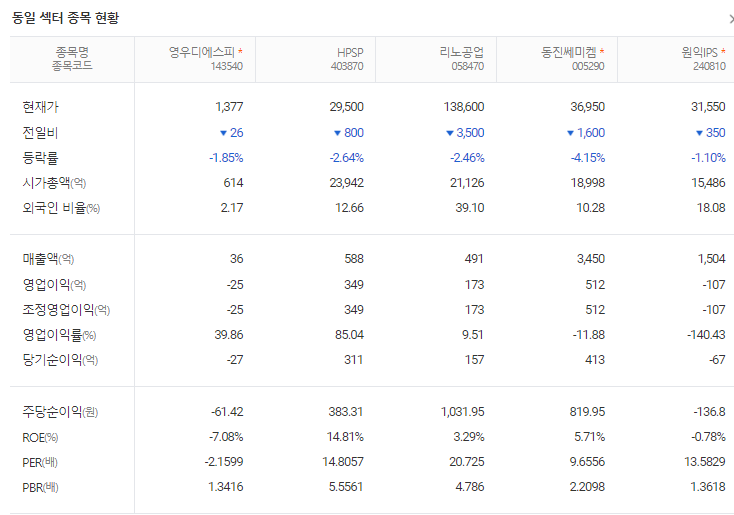Click market cap value 18,998
734x515 pixels.
coord(587,183)
